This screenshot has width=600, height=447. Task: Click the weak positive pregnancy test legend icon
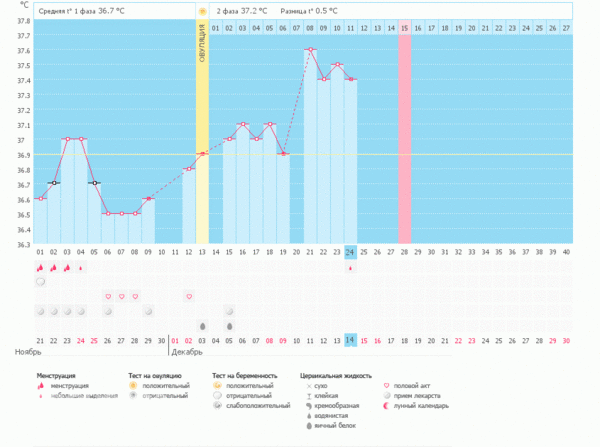(x=217, y=406)
